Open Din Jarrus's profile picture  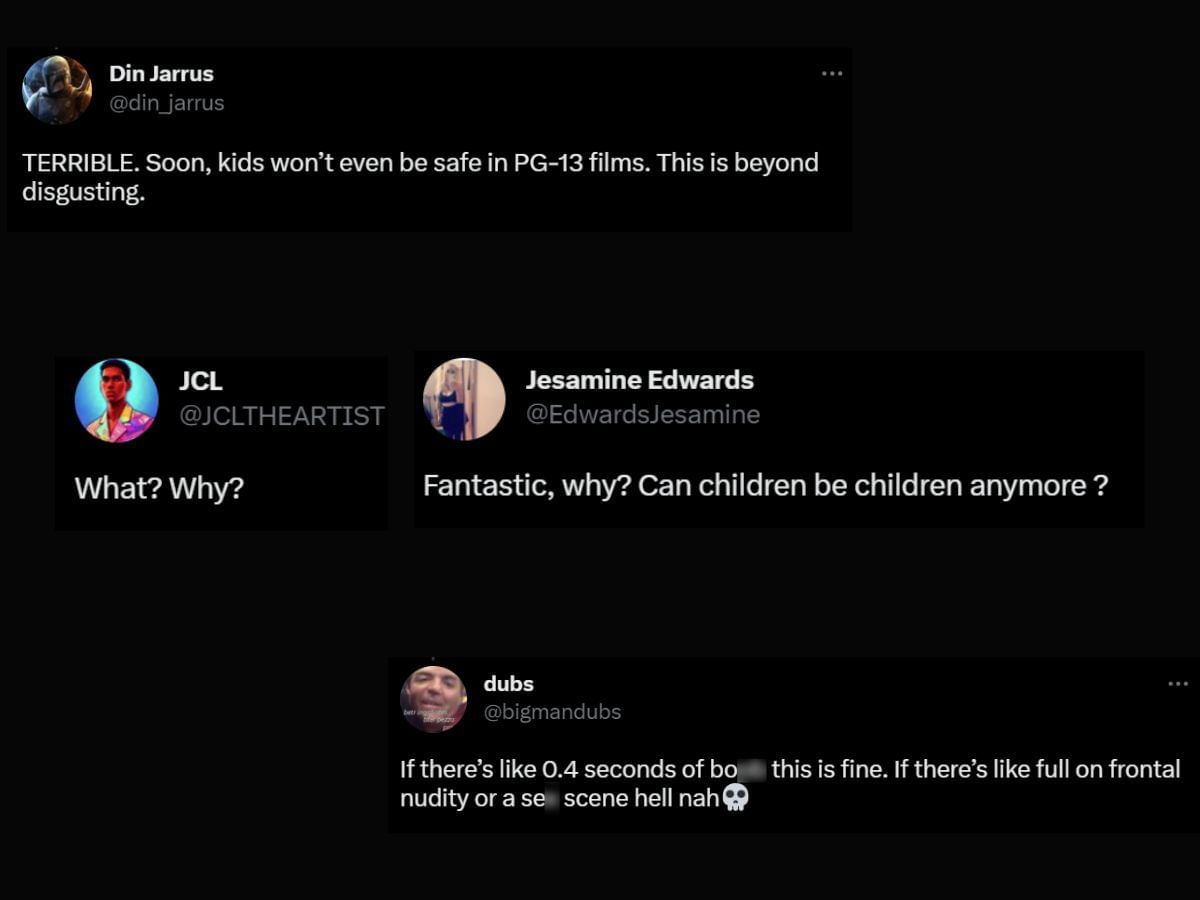click(x=57, y=89)
